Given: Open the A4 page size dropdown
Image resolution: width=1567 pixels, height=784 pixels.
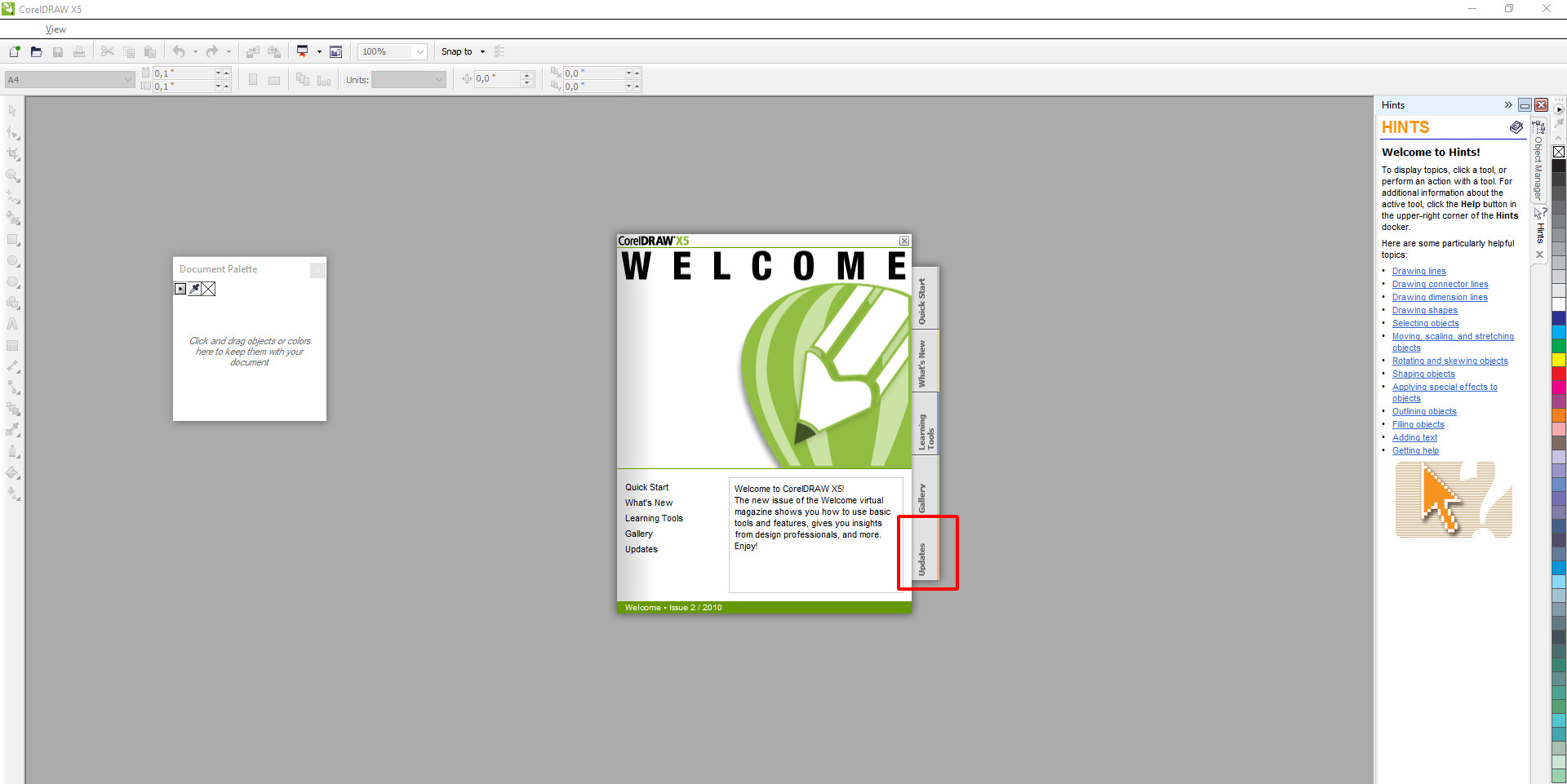Looking at the screenshot, I should pos(128,80).
